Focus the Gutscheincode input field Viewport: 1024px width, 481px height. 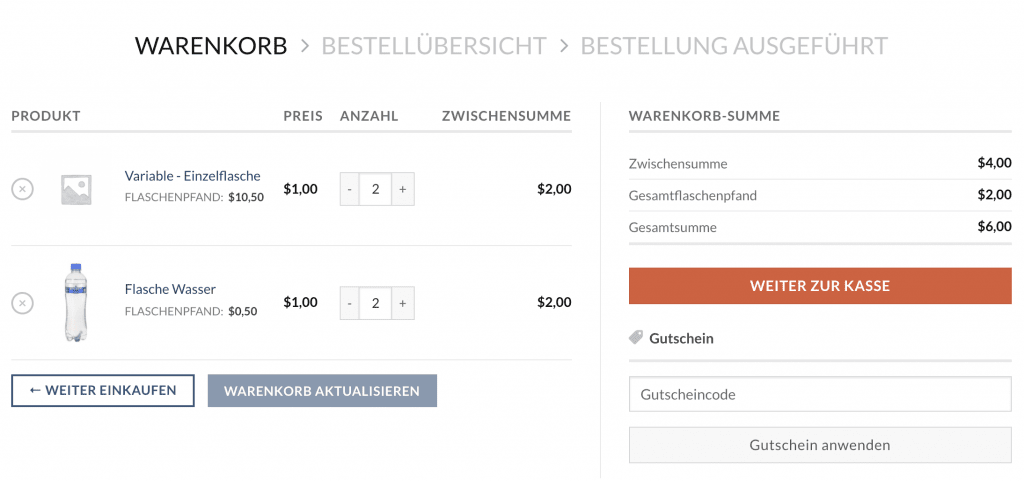(820, 394)
